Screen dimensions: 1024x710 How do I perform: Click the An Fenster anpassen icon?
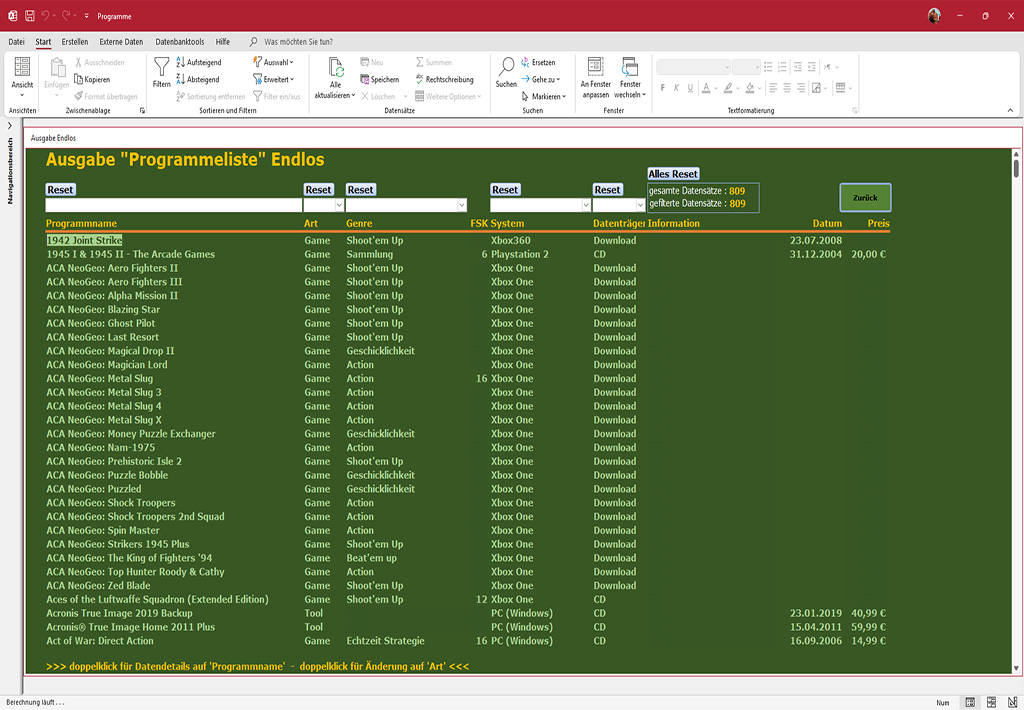(595, 67)
